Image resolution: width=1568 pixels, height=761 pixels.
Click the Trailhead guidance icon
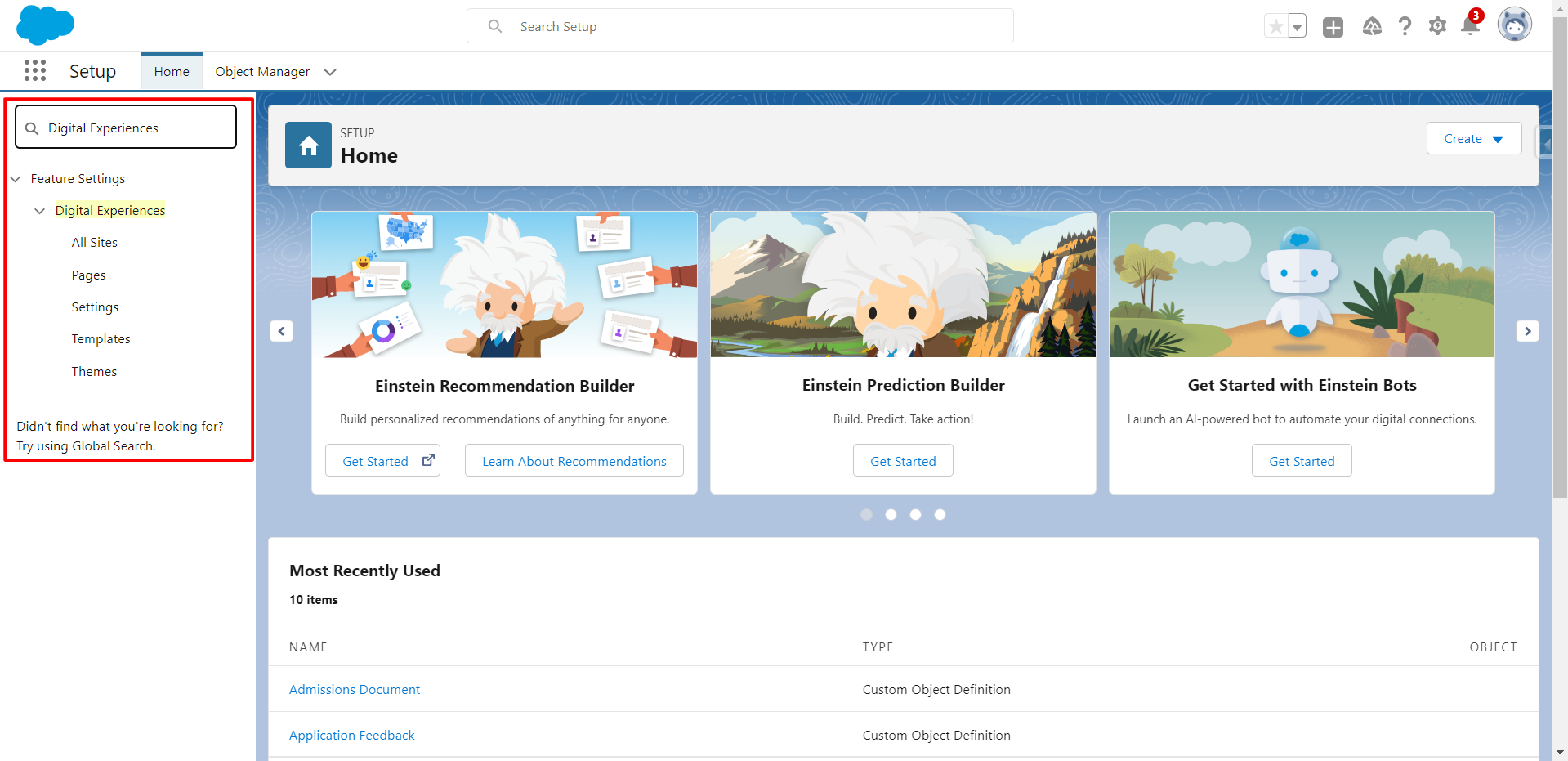tap(1372, 26)
